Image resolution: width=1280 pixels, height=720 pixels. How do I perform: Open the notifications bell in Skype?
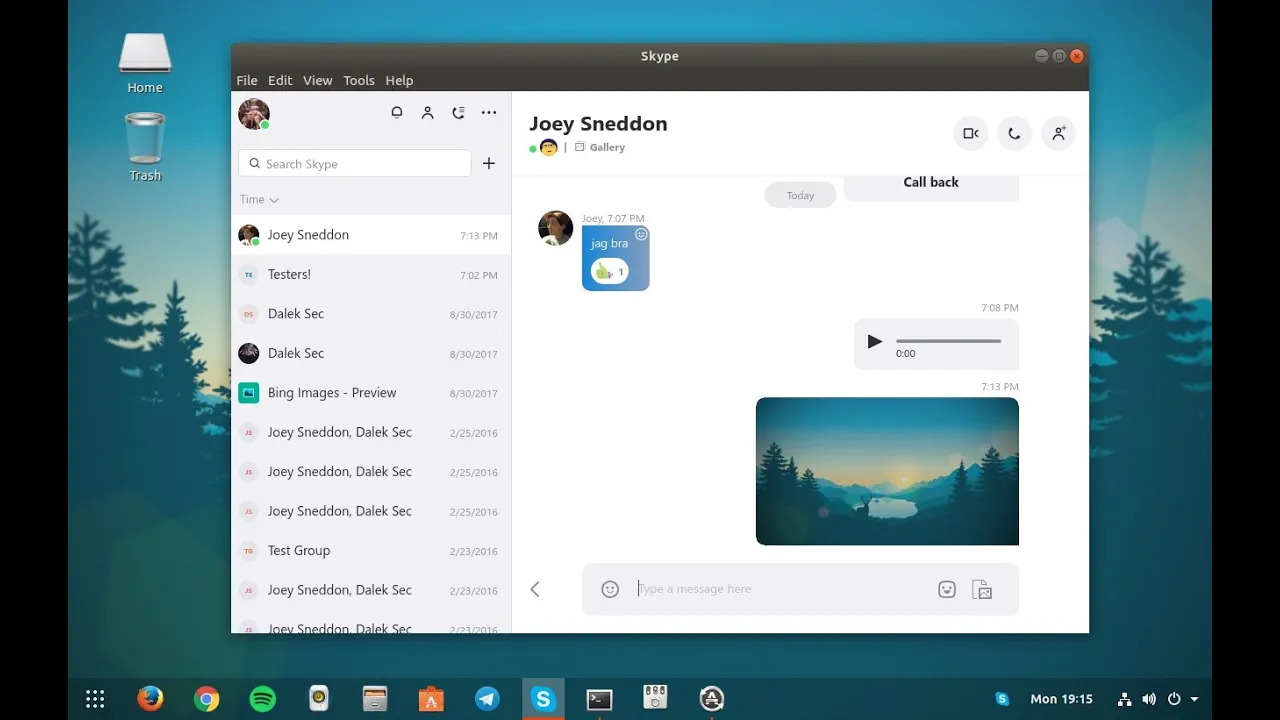click(x=397, y=113)
